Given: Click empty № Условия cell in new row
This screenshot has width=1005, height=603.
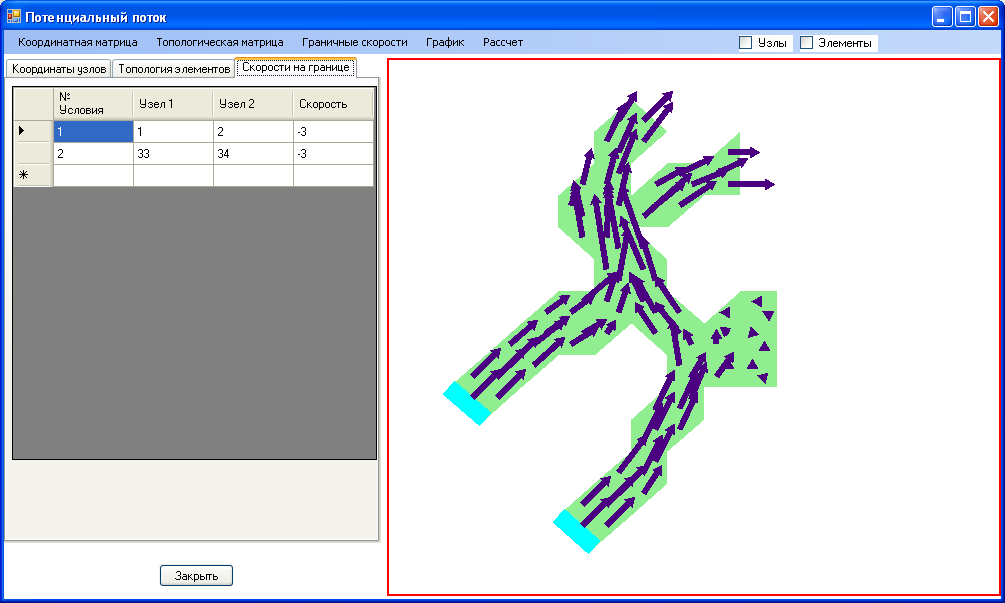Looking at the screenshot, I should [x=93, y=176].
